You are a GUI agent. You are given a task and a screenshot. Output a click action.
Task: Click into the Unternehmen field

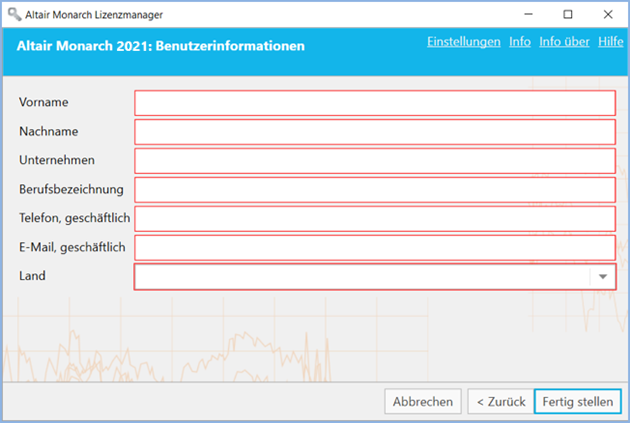tap(375, 161)
